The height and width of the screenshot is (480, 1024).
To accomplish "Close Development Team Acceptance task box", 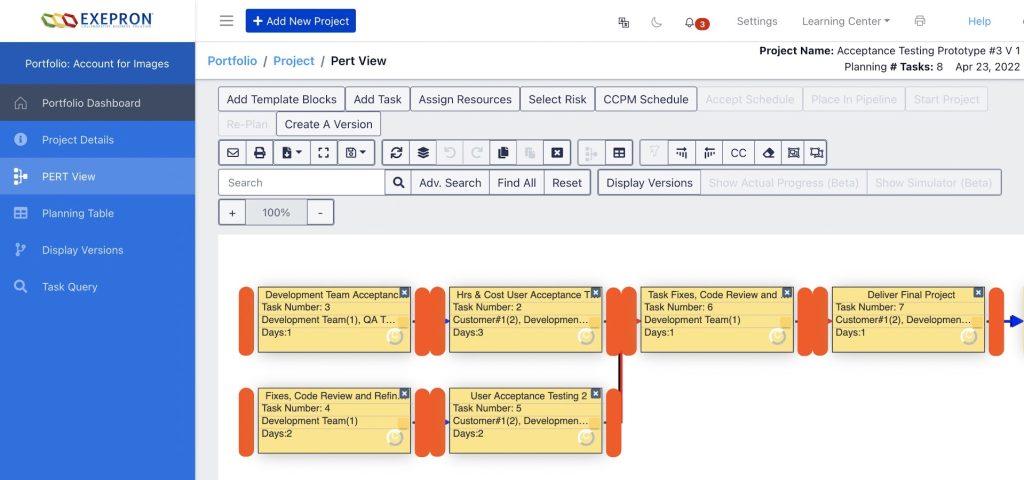I will (x=404, y=293).
